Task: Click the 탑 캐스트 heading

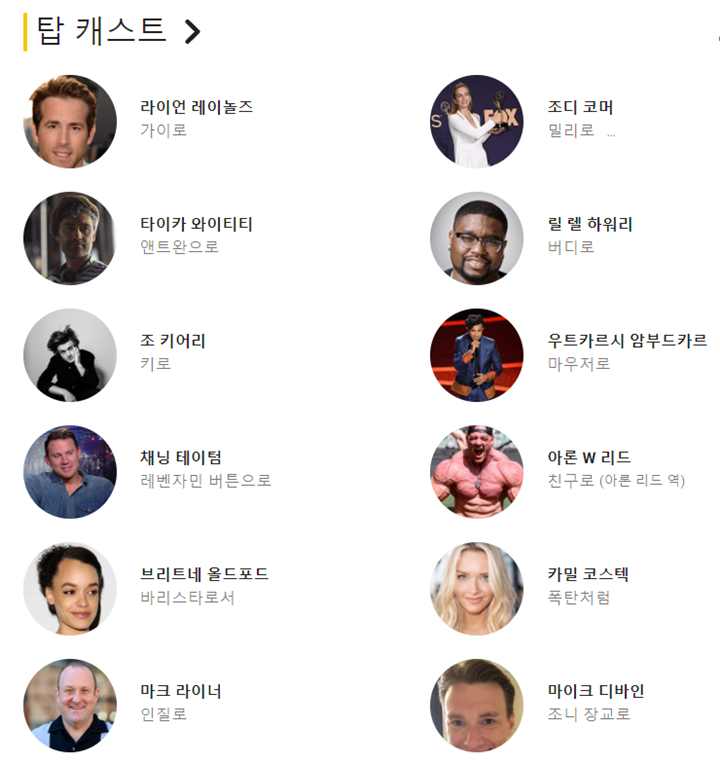Action: point(101,31)
